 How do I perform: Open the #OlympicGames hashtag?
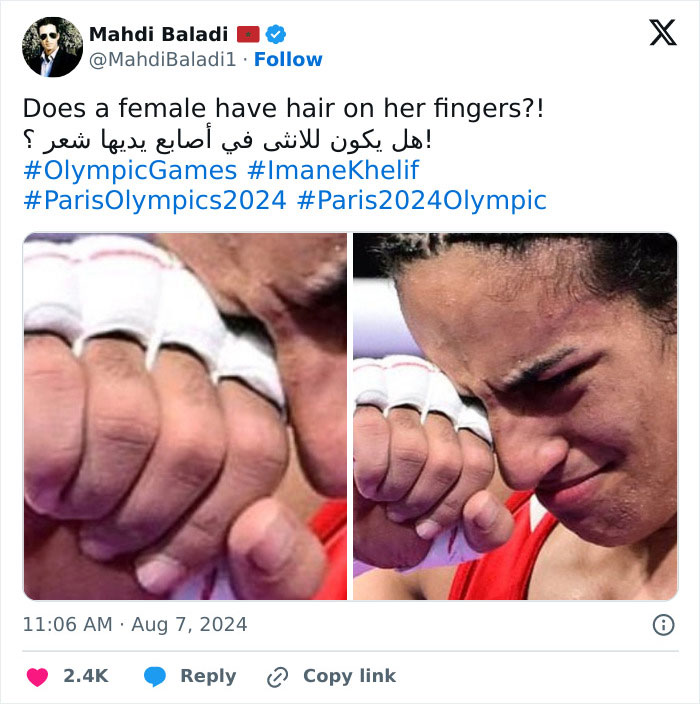point(130,170)
